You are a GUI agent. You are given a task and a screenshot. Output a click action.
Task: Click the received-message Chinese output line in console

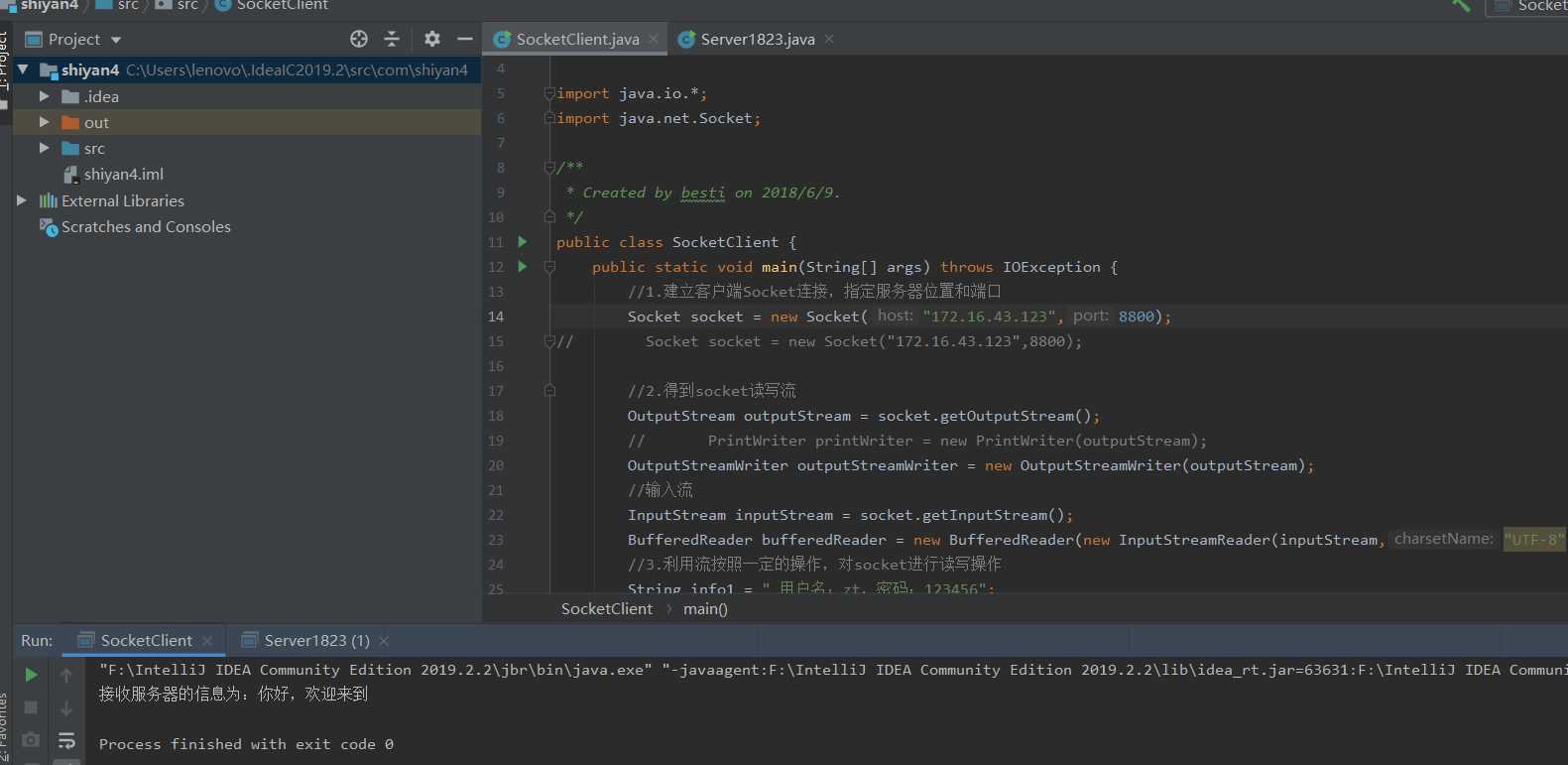tap(233, 694)
